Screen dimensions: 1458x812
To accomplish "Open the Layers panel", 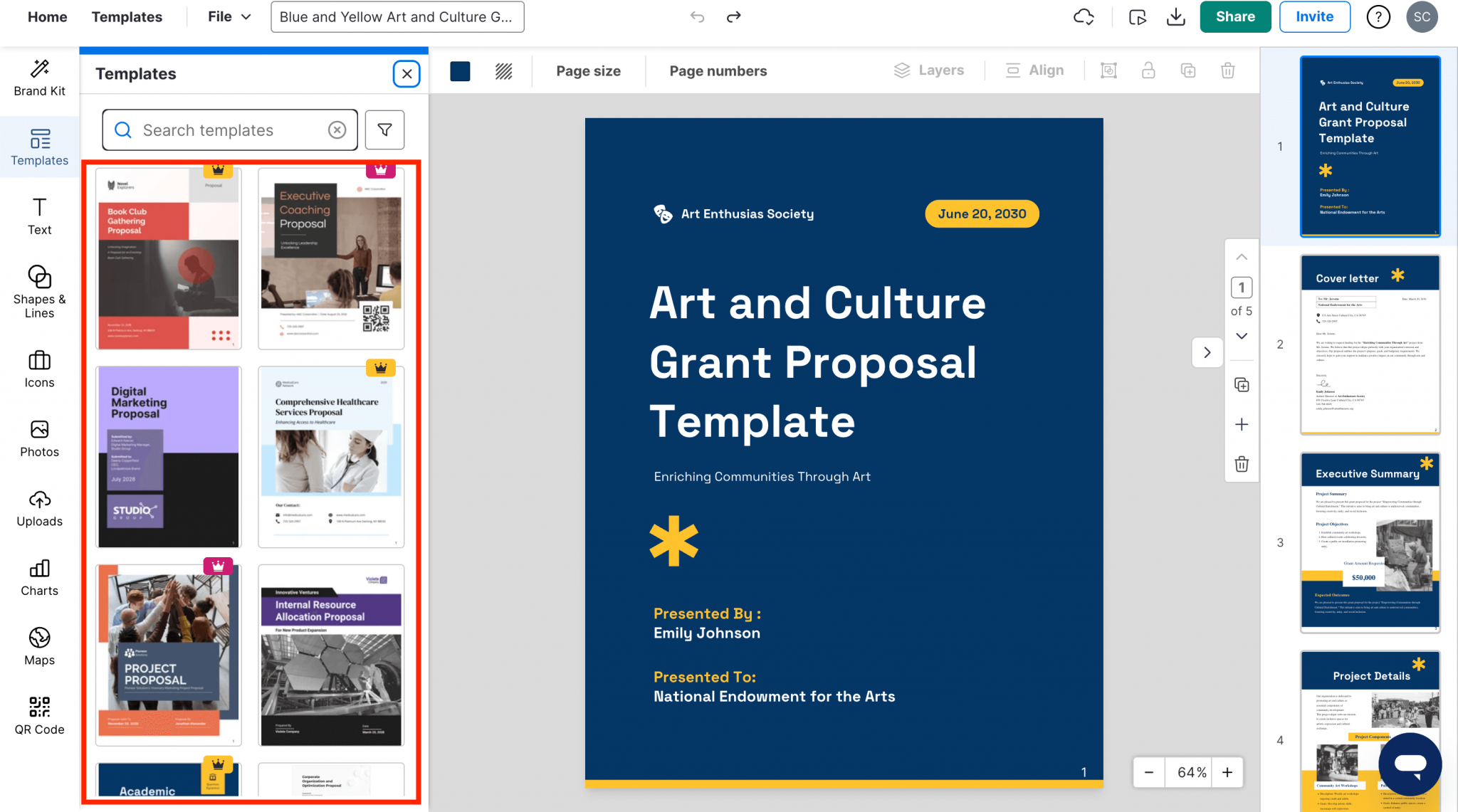I will pos(929,70).
